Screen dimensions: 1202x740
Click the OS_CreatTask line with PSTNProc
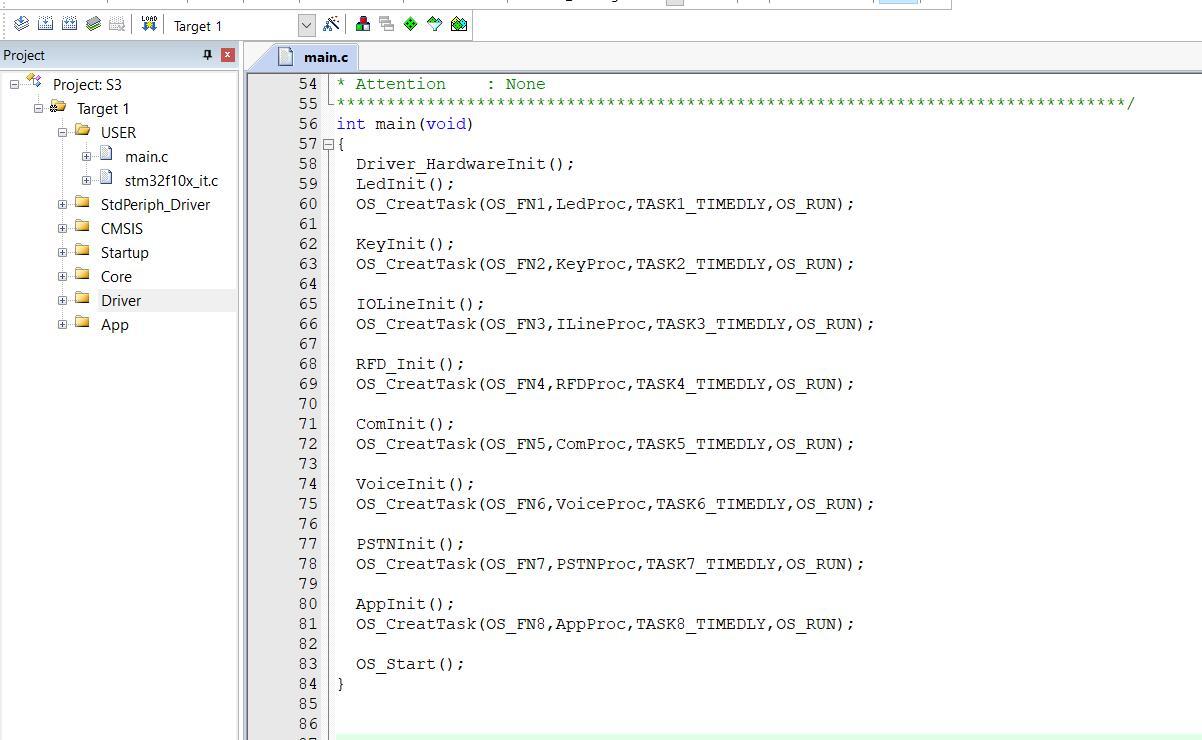click(610, 564)
